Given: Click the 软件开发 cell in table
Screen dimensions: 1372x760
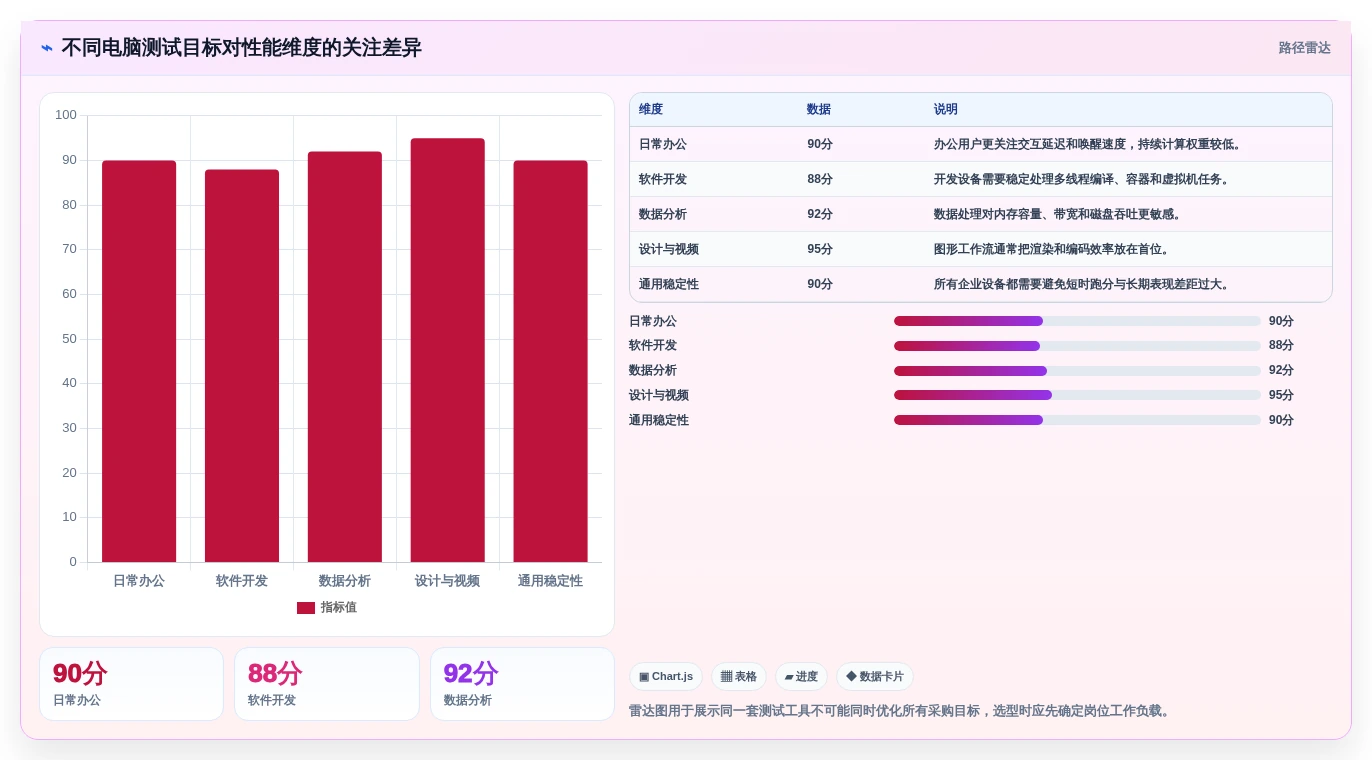Looking at the screenshot, I should 663,179.
